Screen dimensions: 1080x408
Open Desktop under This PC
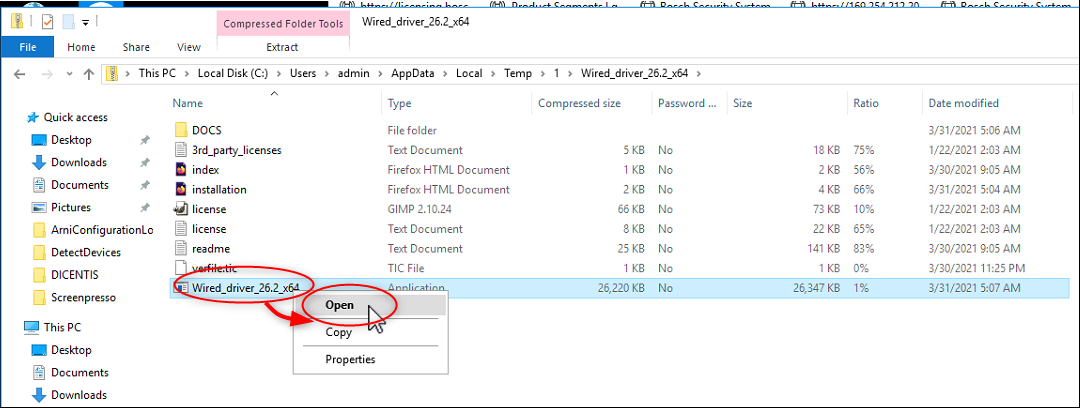tap(70, 350)
